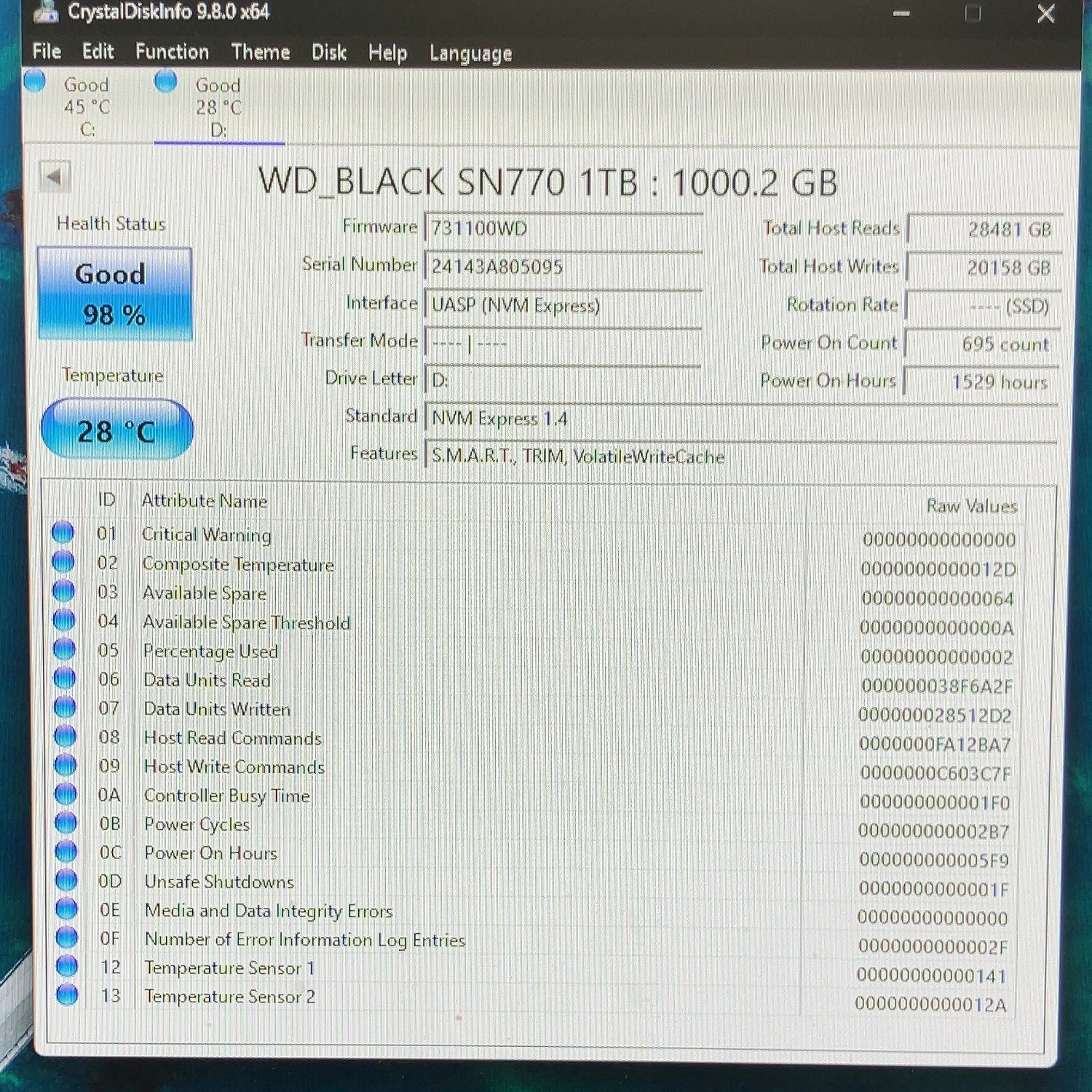Click the Drive Letter field D:
The height and width of the screenshot is (1092, 1092).
[563, 380]
